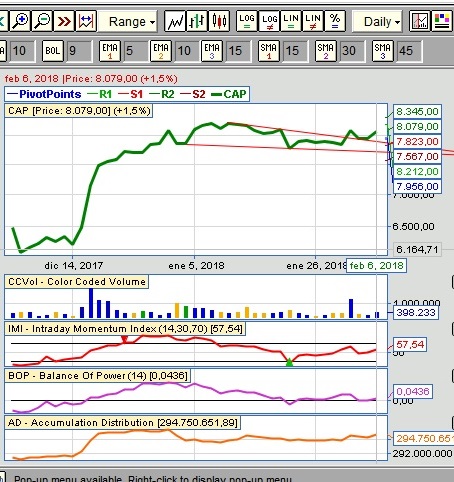Select the OHLC bar chart style icon
454x482 pixels.
point(197,21)
